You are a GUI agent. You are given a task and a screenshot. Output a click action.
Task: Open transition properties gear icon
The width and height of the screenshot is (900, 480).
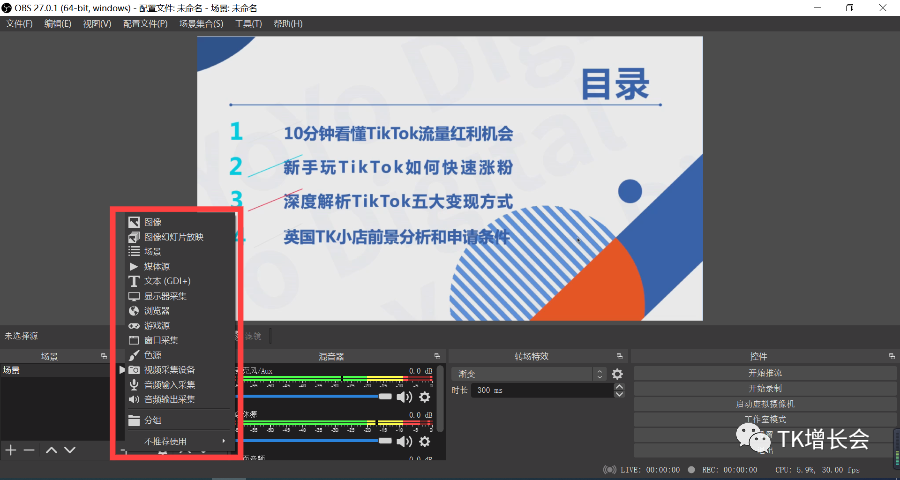pyautogui.click(x=617, y=374)
